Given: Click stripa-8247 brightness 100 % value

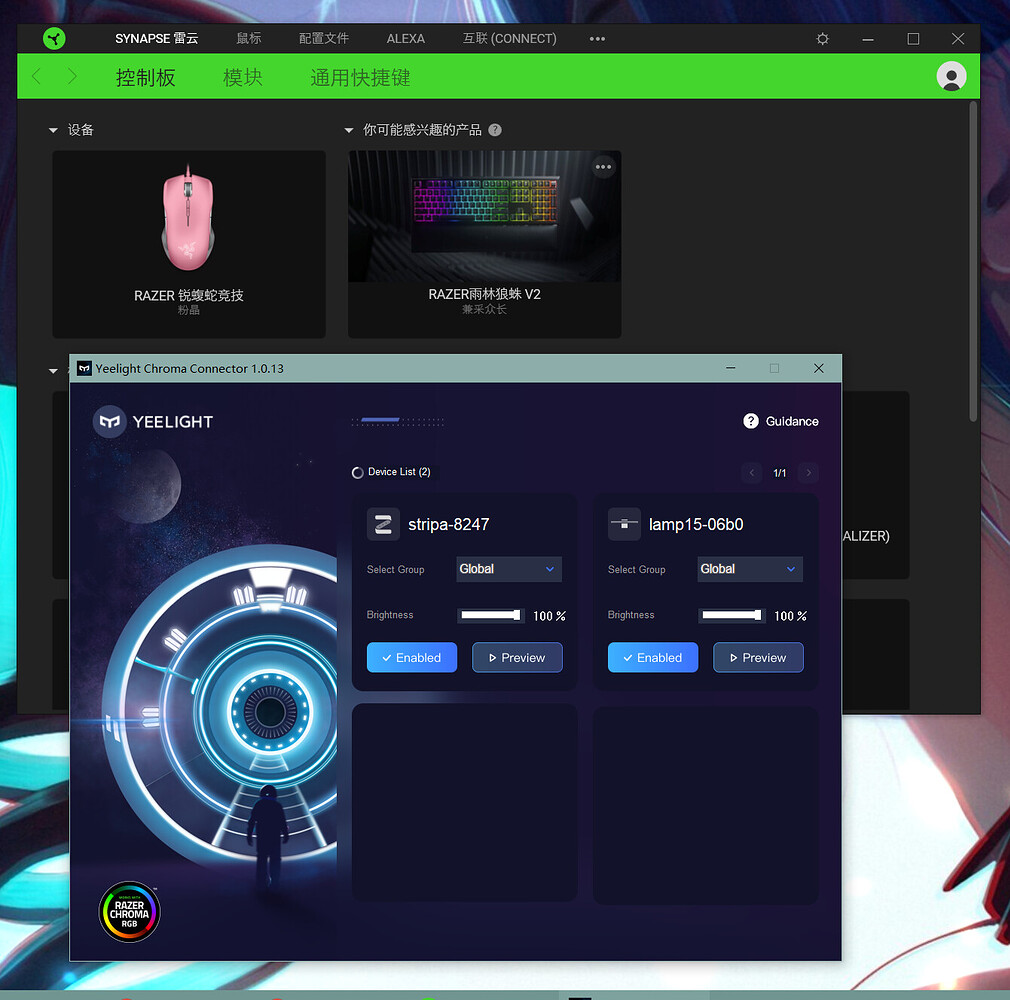Looking at the screenshot, I should tap(549, 616).
